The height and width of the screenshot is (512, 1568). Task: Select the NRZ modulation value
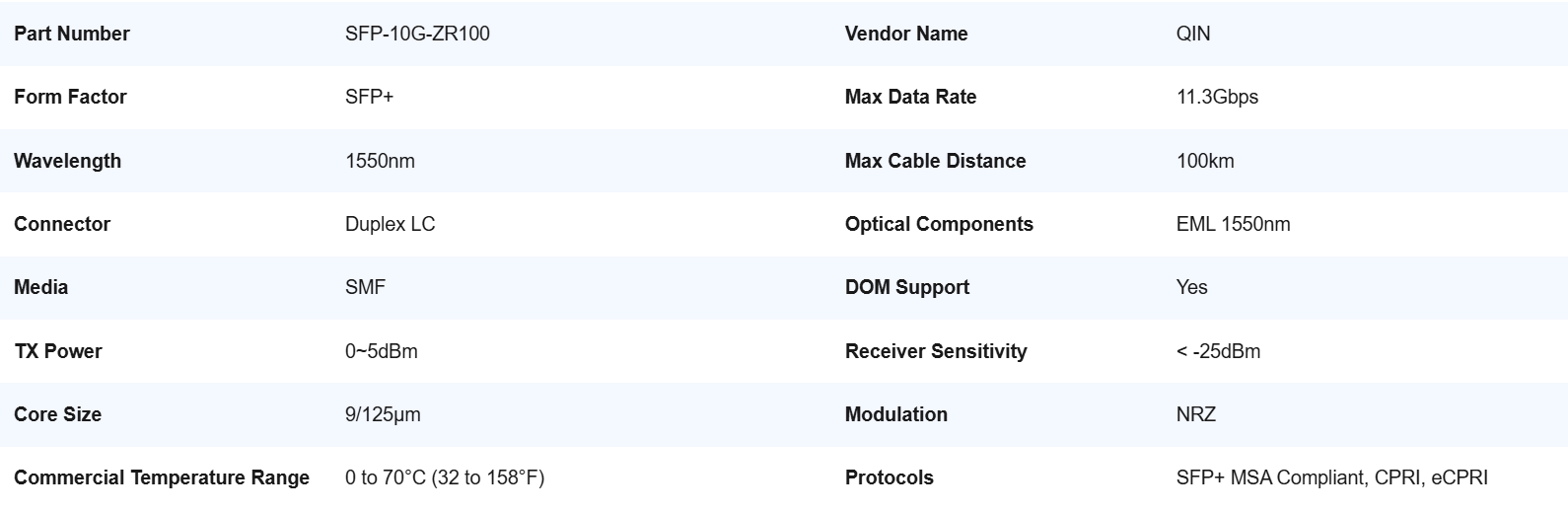click(x=1196, y=414)
